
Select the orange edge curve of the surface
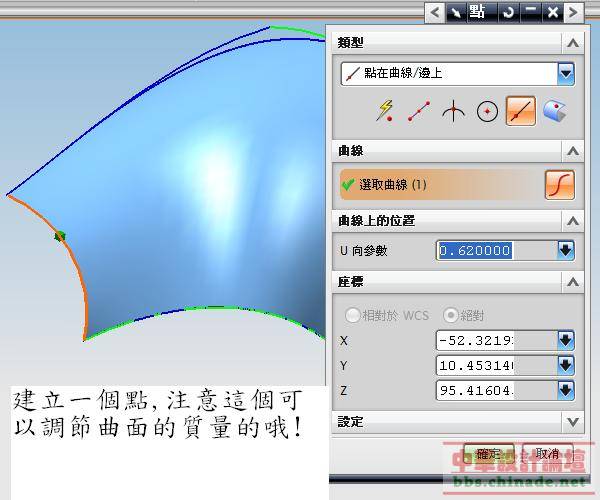pos(78,267)
